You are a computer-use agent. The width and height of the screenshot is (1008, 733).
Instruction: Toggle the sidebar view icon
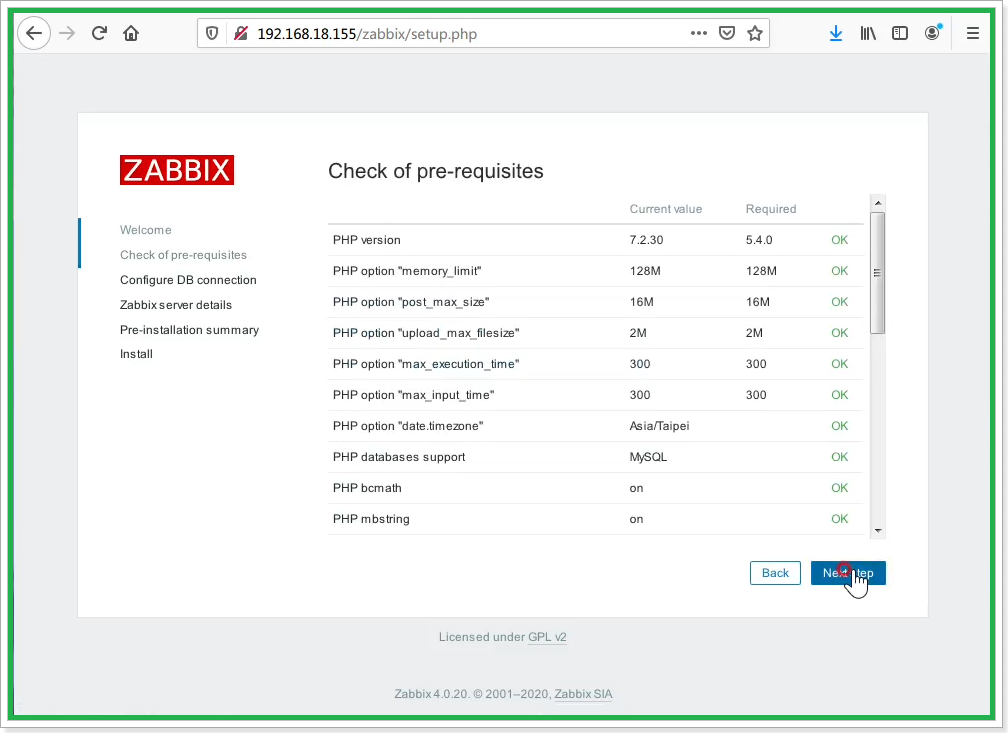point(900,33)
